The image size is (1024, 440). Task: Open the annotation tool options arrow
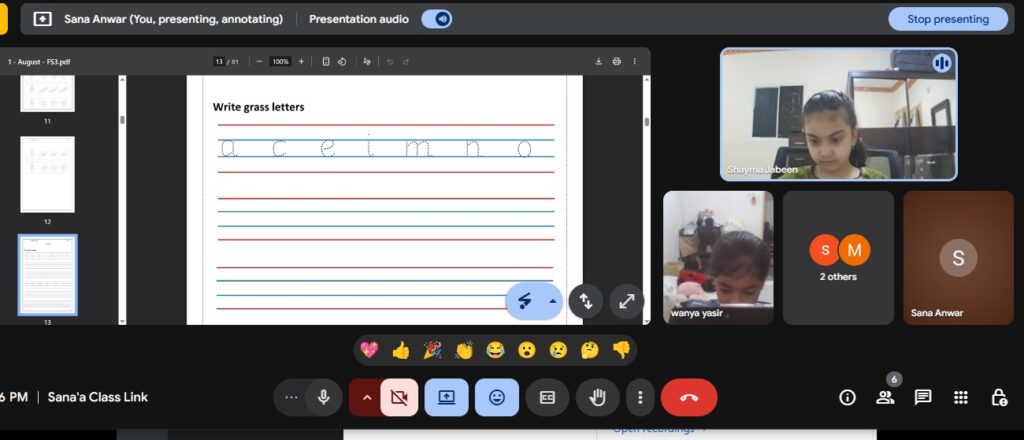pyautogui.click(x=551, y=301)
